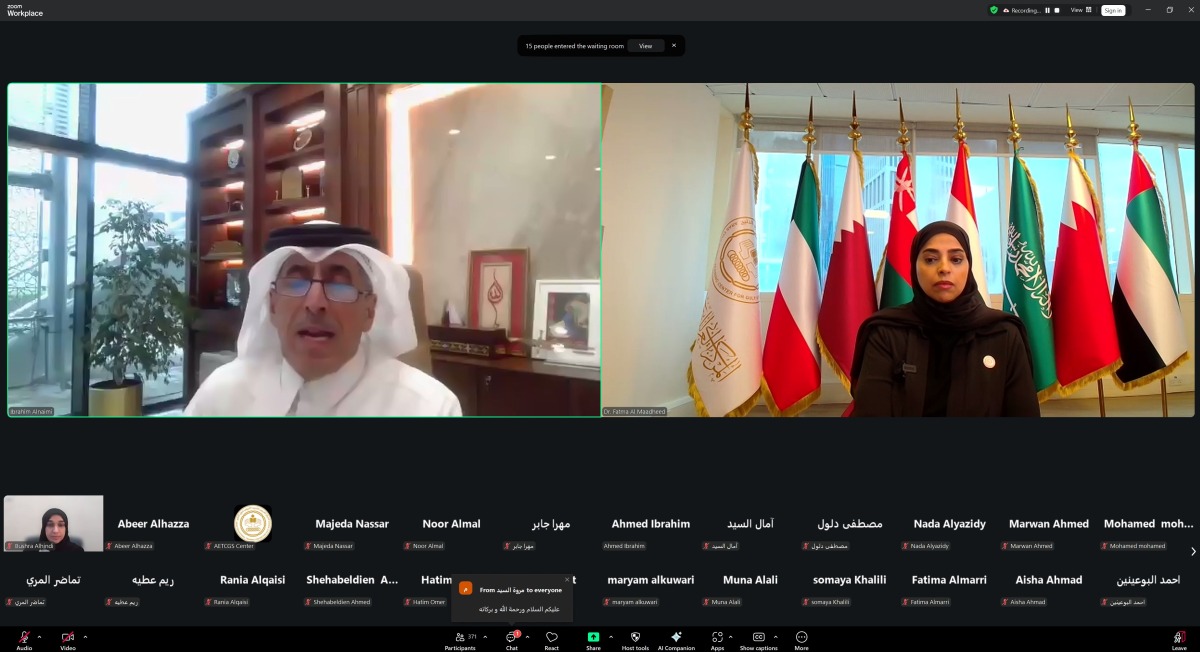This screenshot has width=1200, height=652.
Task: Pause the cloud recording
Action: point(1048,10)
